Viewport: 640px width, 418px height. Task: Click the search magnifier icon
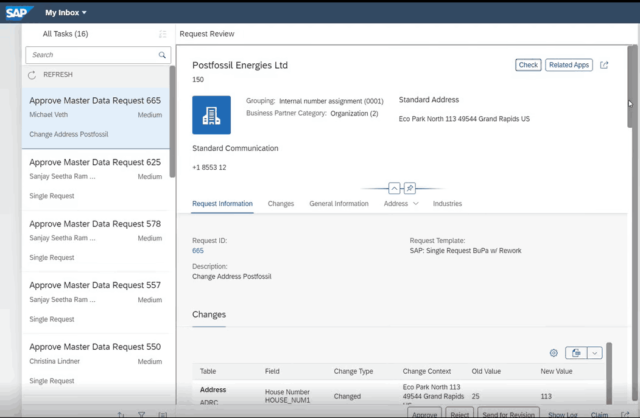pyautogui.click(x=162, y=55)
